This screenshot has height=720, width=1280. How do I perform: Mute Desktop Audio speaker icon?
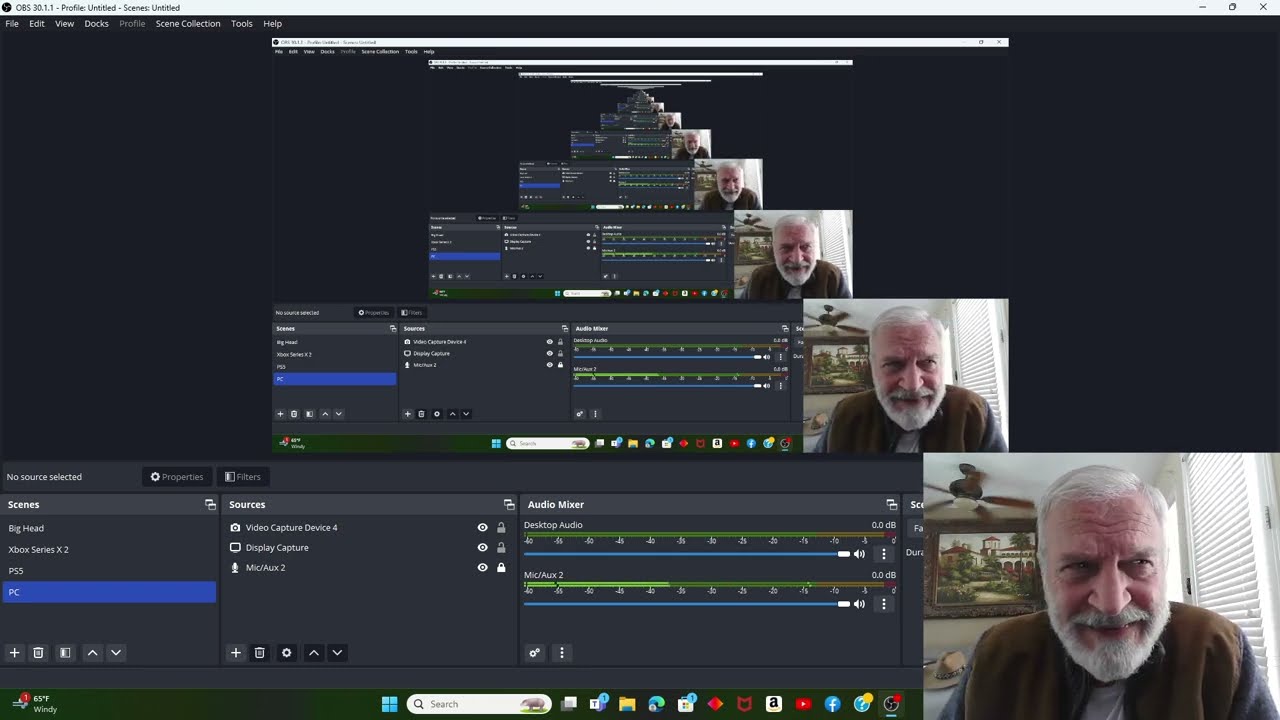tap(859, 554)
